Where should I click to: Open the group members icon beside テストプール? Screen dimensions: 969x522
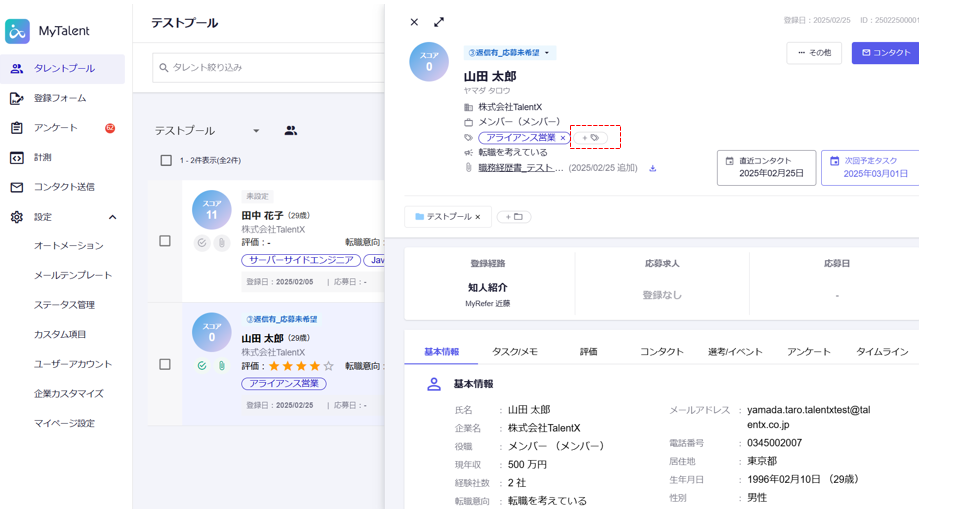click(x=291, y=131)
